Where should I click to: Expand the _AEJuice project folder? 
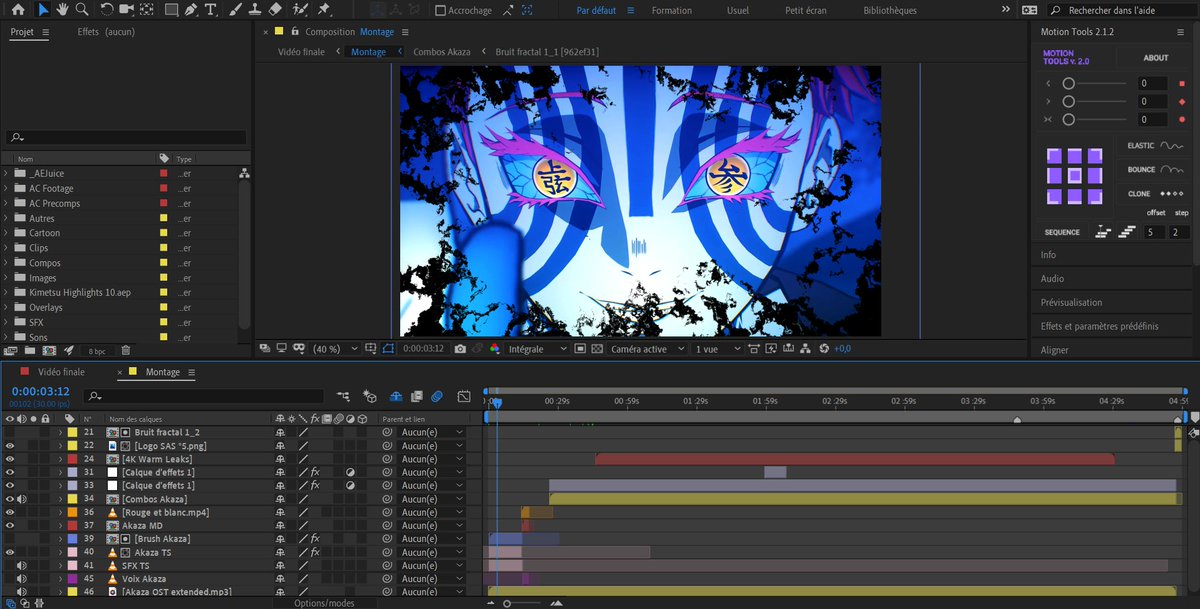click(7, 173)
